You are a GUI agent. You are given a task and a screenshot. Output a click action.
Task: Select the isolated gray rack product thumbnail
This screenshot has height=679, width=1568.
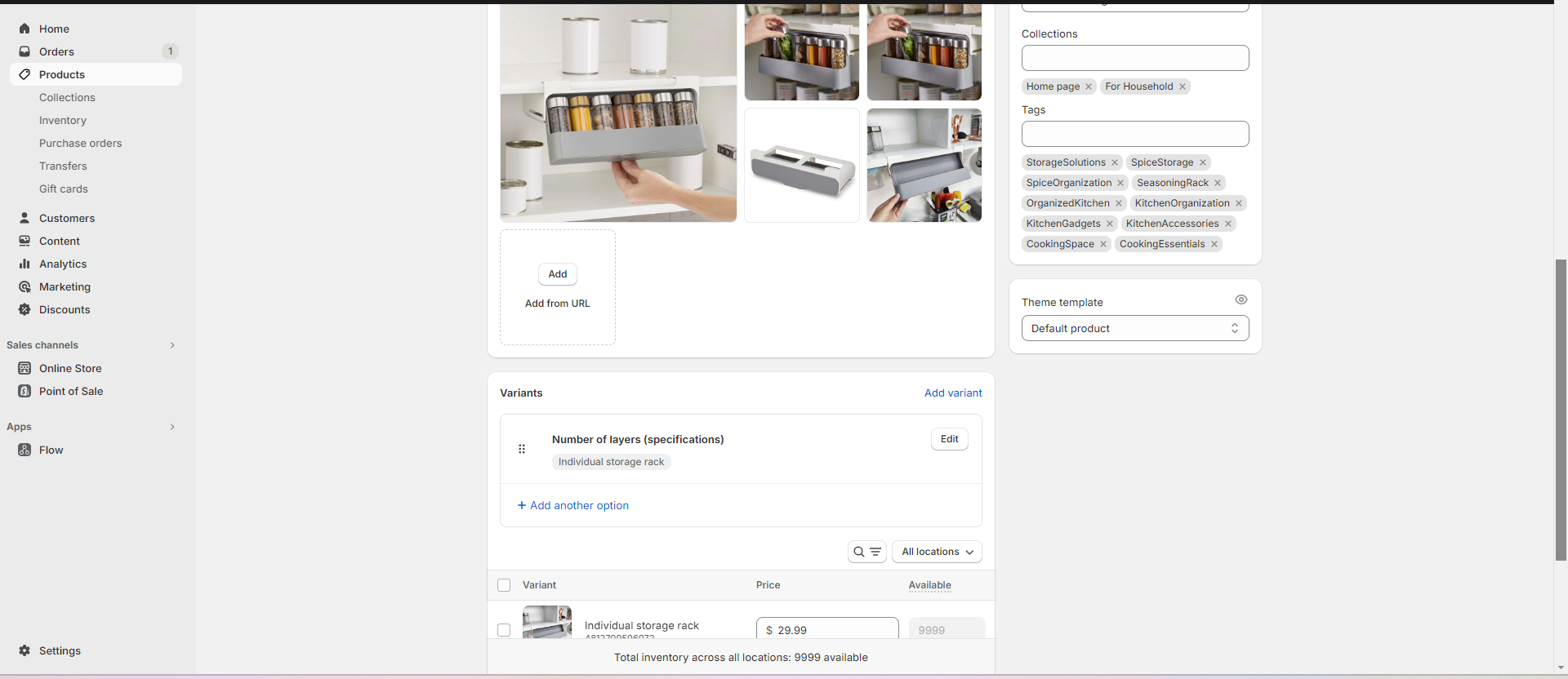click(x=802, y=165)
